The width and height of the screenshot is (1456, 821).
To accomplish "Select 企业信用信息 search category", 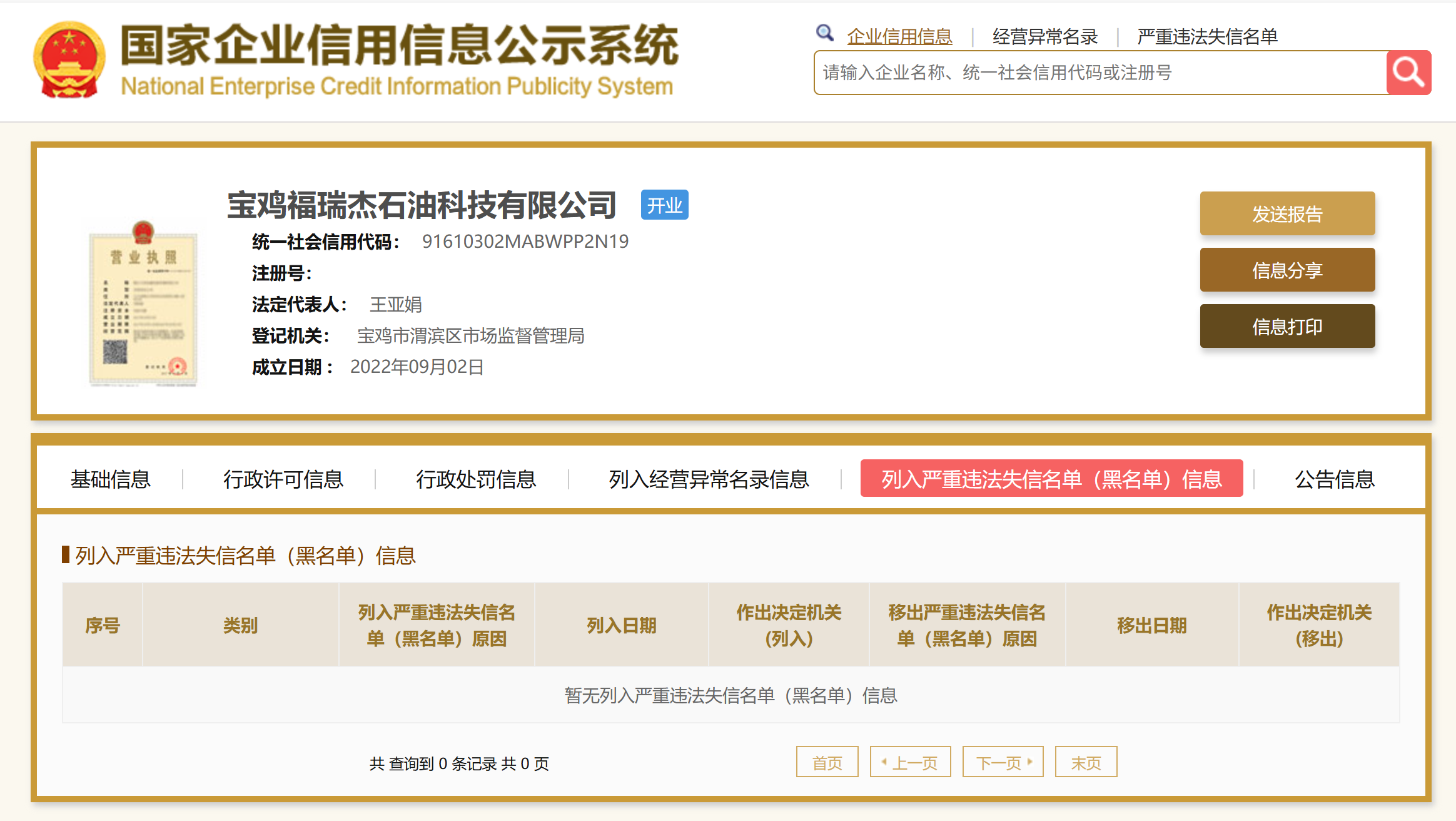I will [x=899, y=37].
